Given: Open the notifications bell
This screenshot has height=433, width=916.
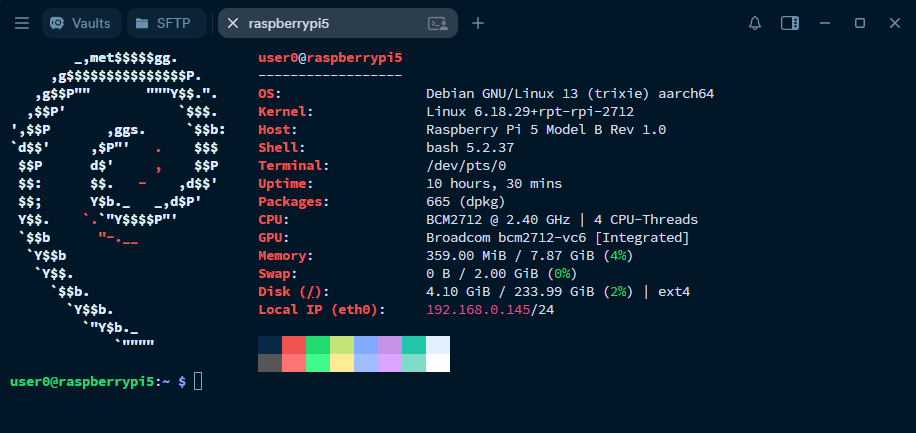Looking at the screenshot, I should pos(755,23).
